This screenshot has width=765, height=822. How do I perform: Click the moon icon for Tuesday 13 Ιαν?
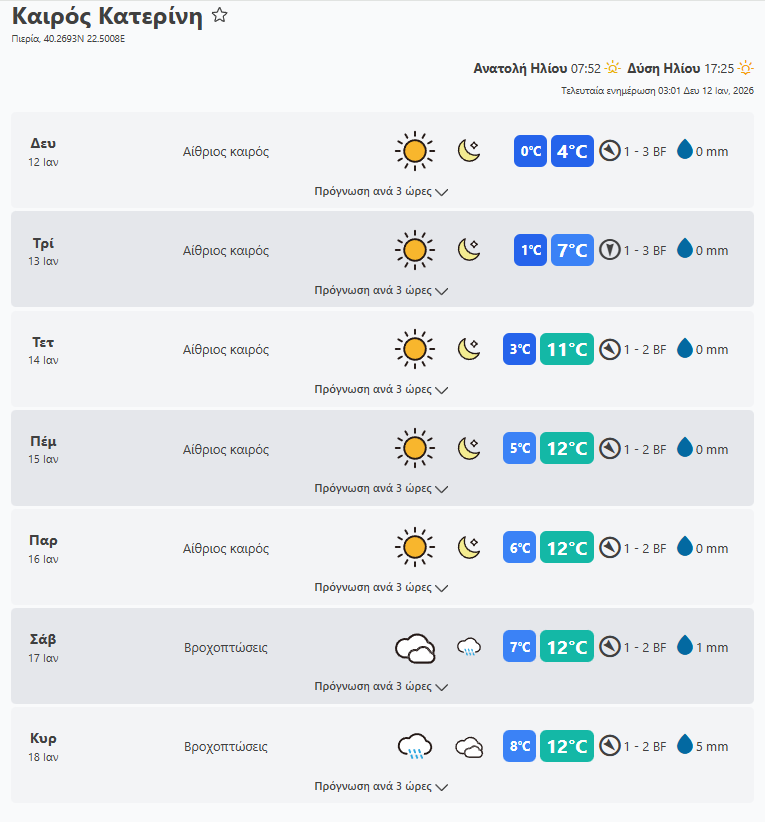click(469, 250)
